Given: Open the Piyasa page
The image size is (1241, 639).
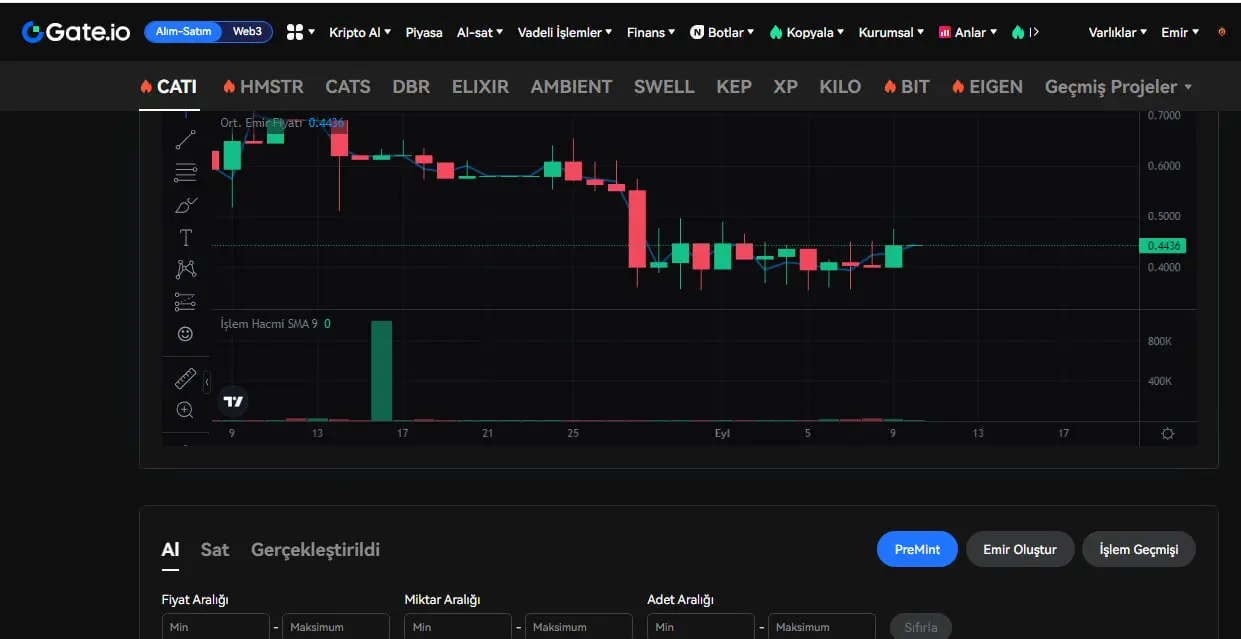Looking at the screenshot, I should pyautogui.click(x=424, y=32).
